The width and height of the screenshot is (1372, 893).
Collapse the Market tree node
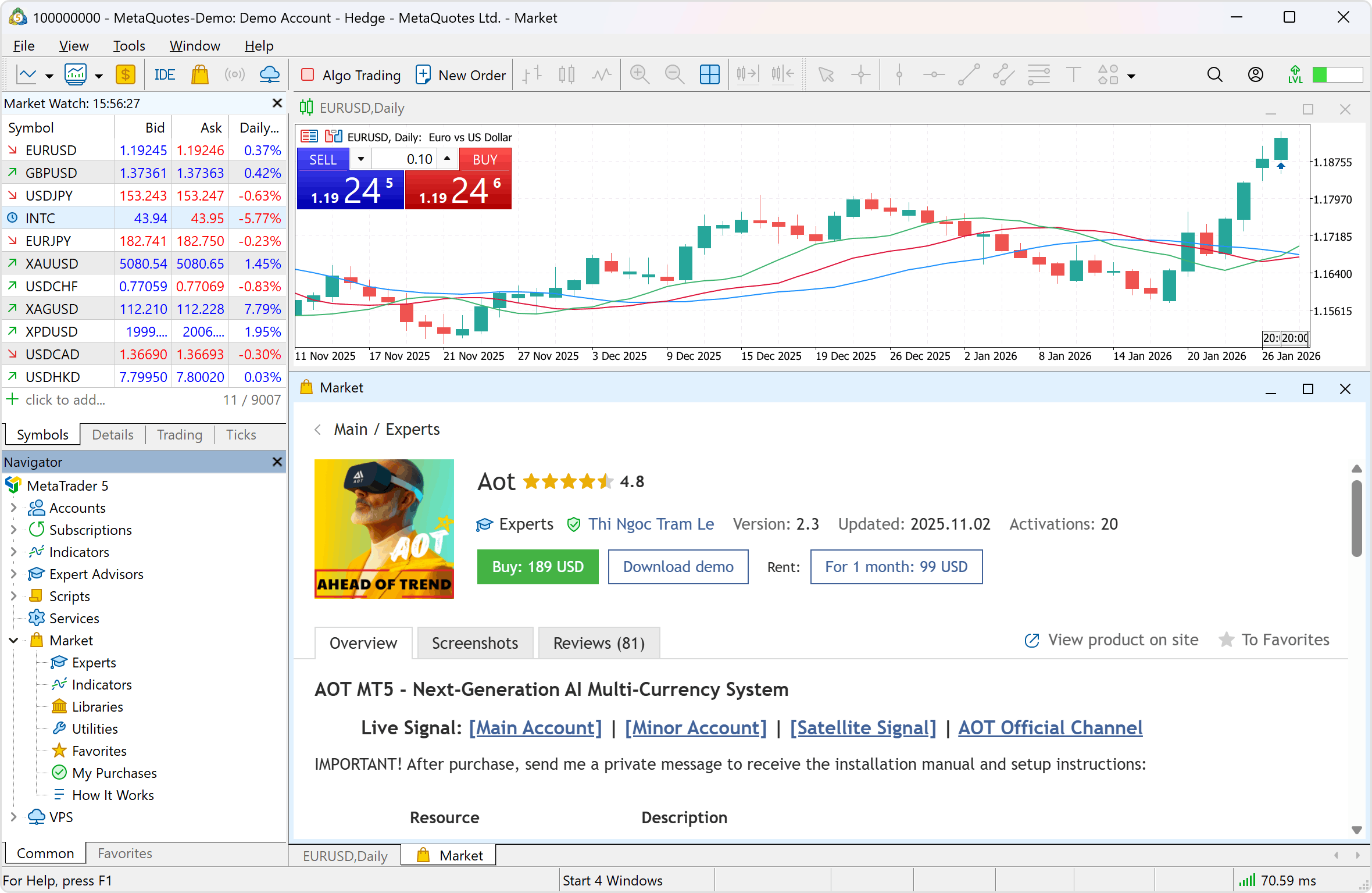point(13,640)
